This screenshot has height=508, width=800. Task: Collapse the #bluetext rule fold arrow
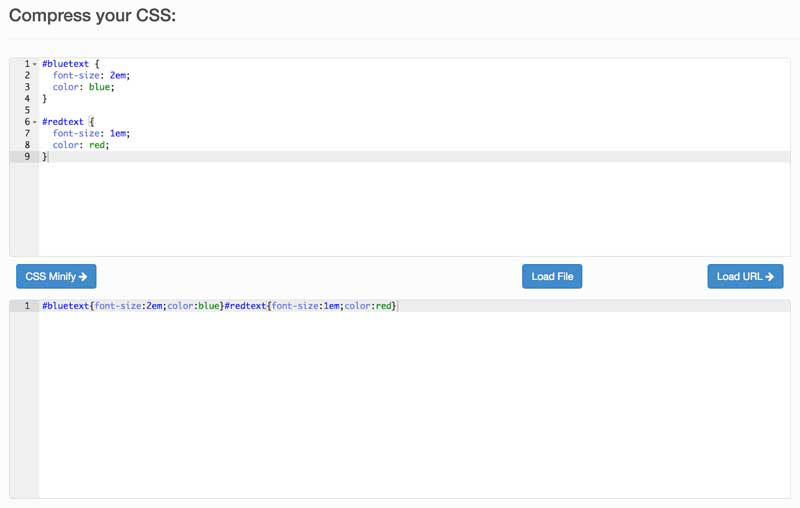pos(35,64)
